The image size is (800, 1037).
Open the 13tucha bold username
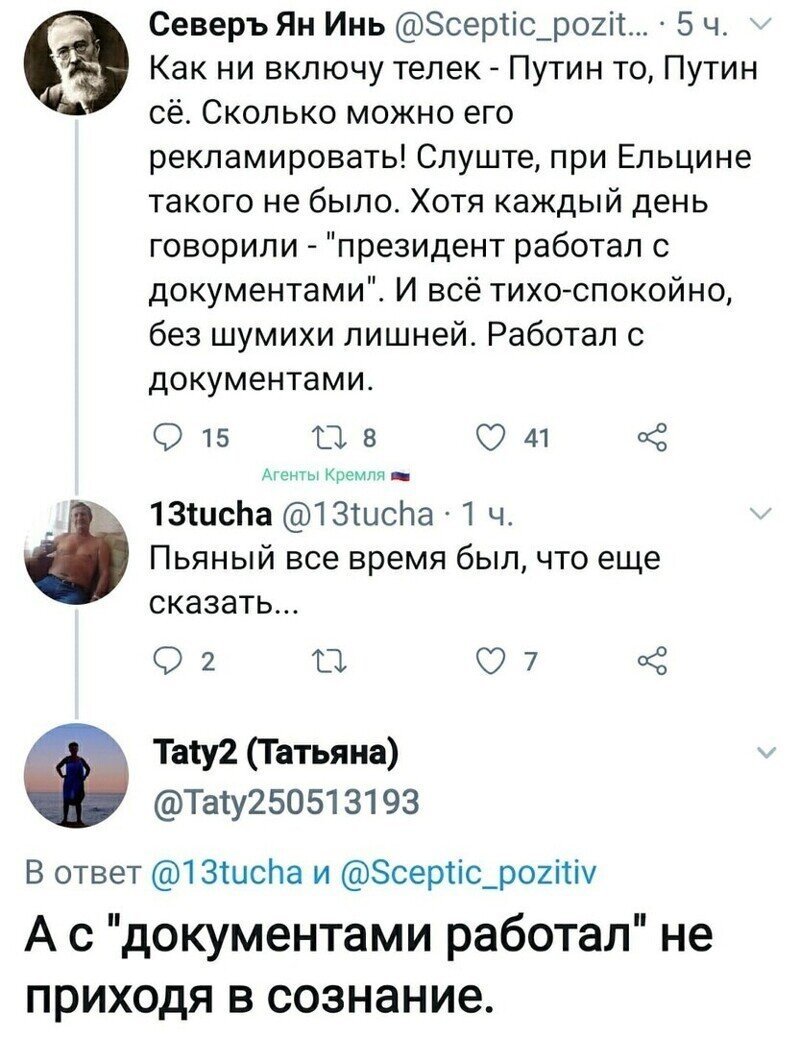point(211,514)
